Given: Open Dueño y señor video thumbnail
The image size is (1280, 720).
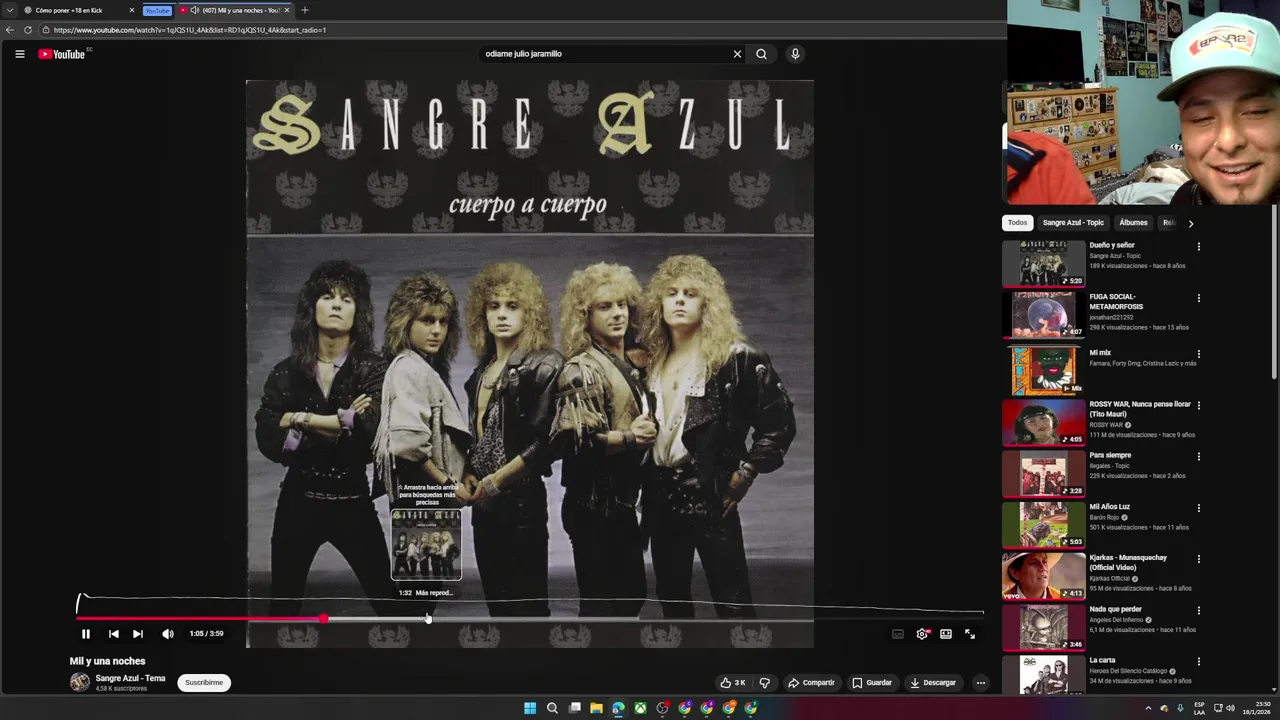Looking at the screenshot, I should 1044,263.
